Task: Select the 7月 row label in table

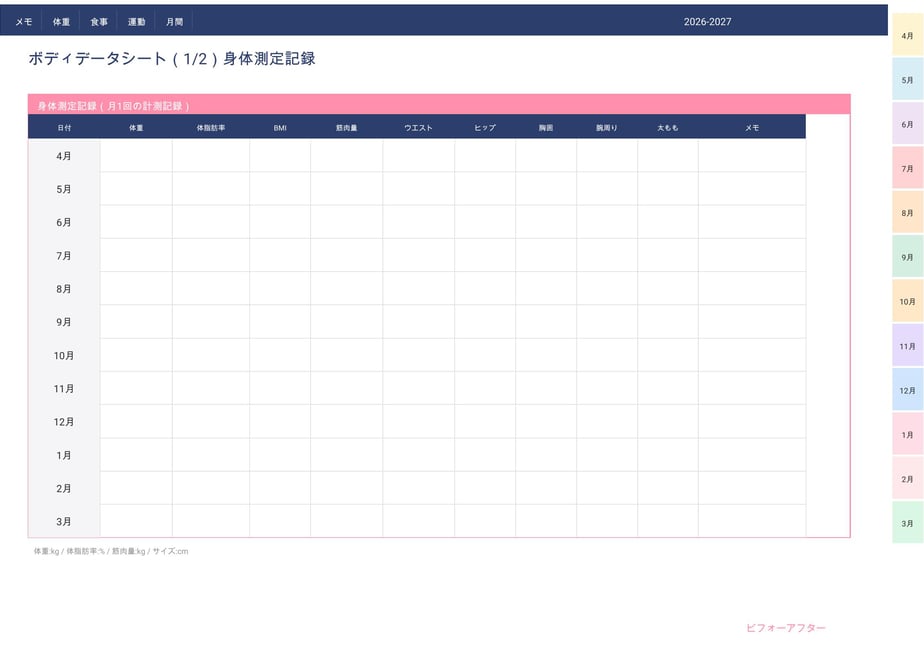Action: 64,255
